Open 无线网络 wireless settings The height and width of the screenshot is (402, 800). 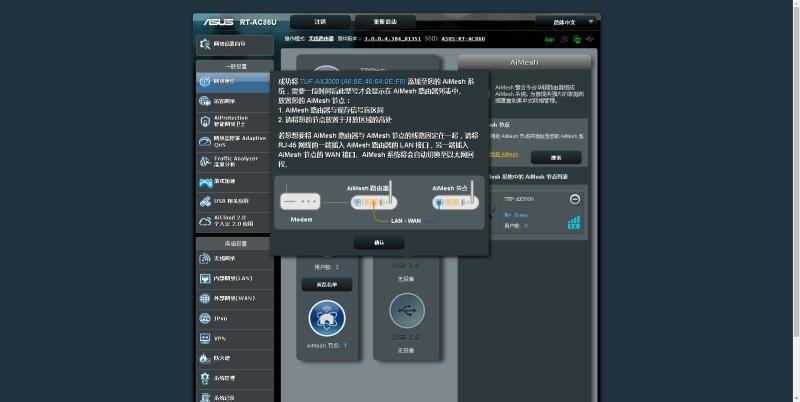235,259
